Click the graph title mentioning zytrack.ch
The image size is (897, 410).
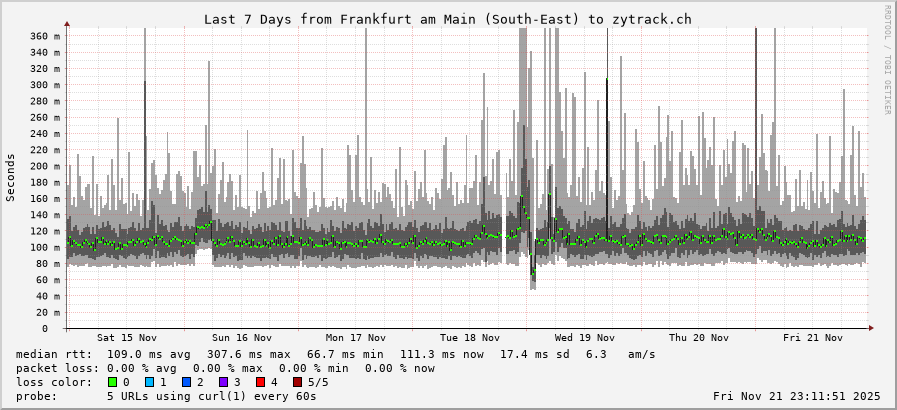click(x=447, y=19)
